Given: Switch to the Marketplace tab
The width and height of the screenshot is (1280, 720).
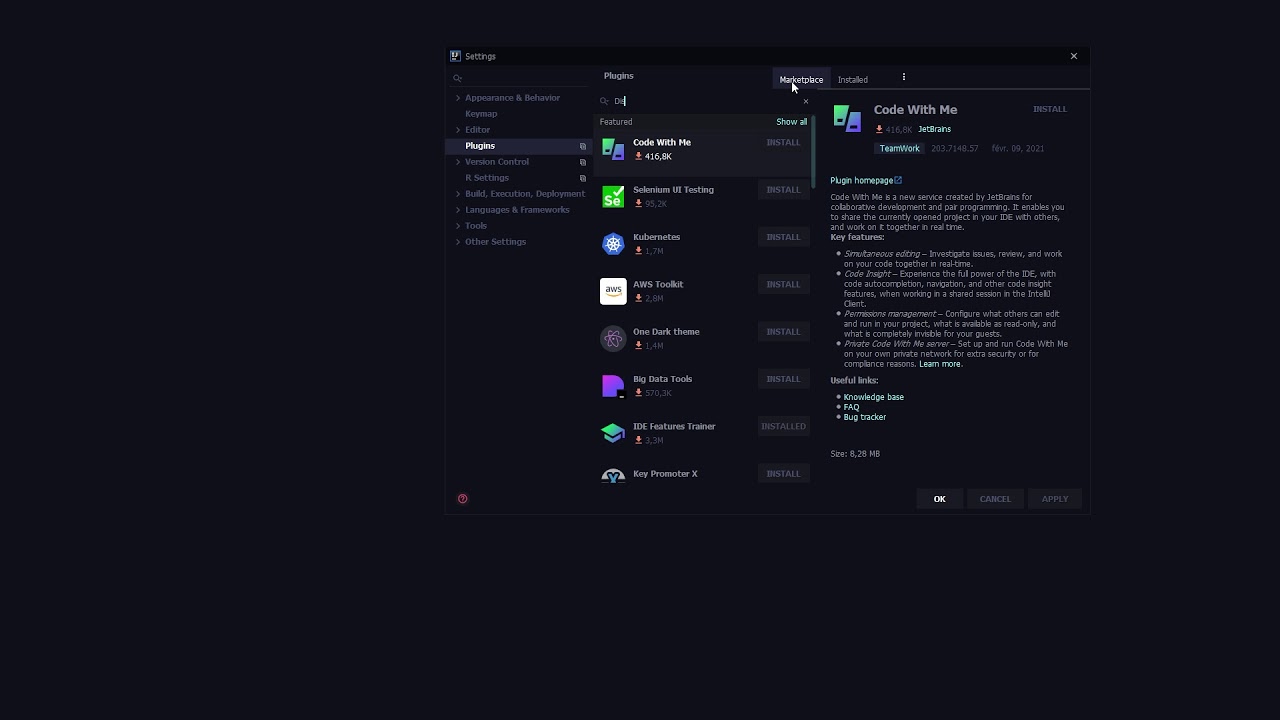Looking at the screenshot, I should [801, 80].
